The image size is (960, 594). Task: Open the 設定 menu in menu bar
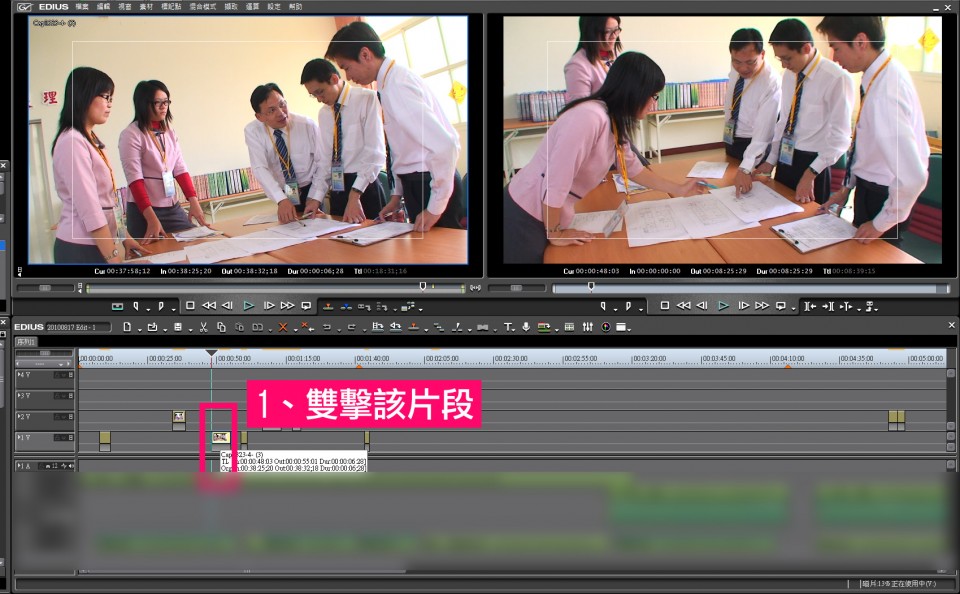(x=273, y=6)
